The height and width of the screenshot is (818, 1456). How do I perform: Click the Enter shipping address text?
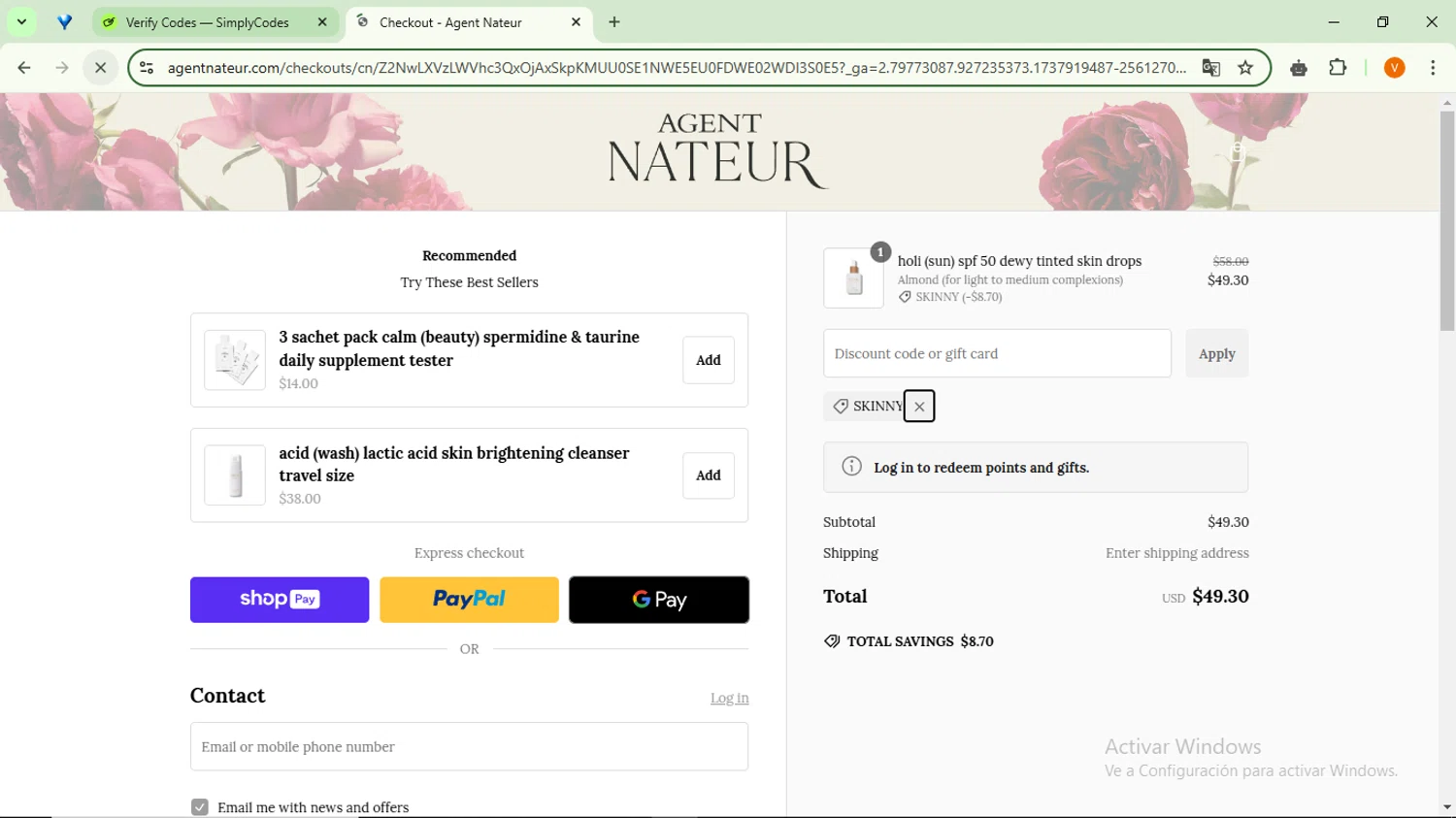pyautogui.click(x=1177, y=553)
